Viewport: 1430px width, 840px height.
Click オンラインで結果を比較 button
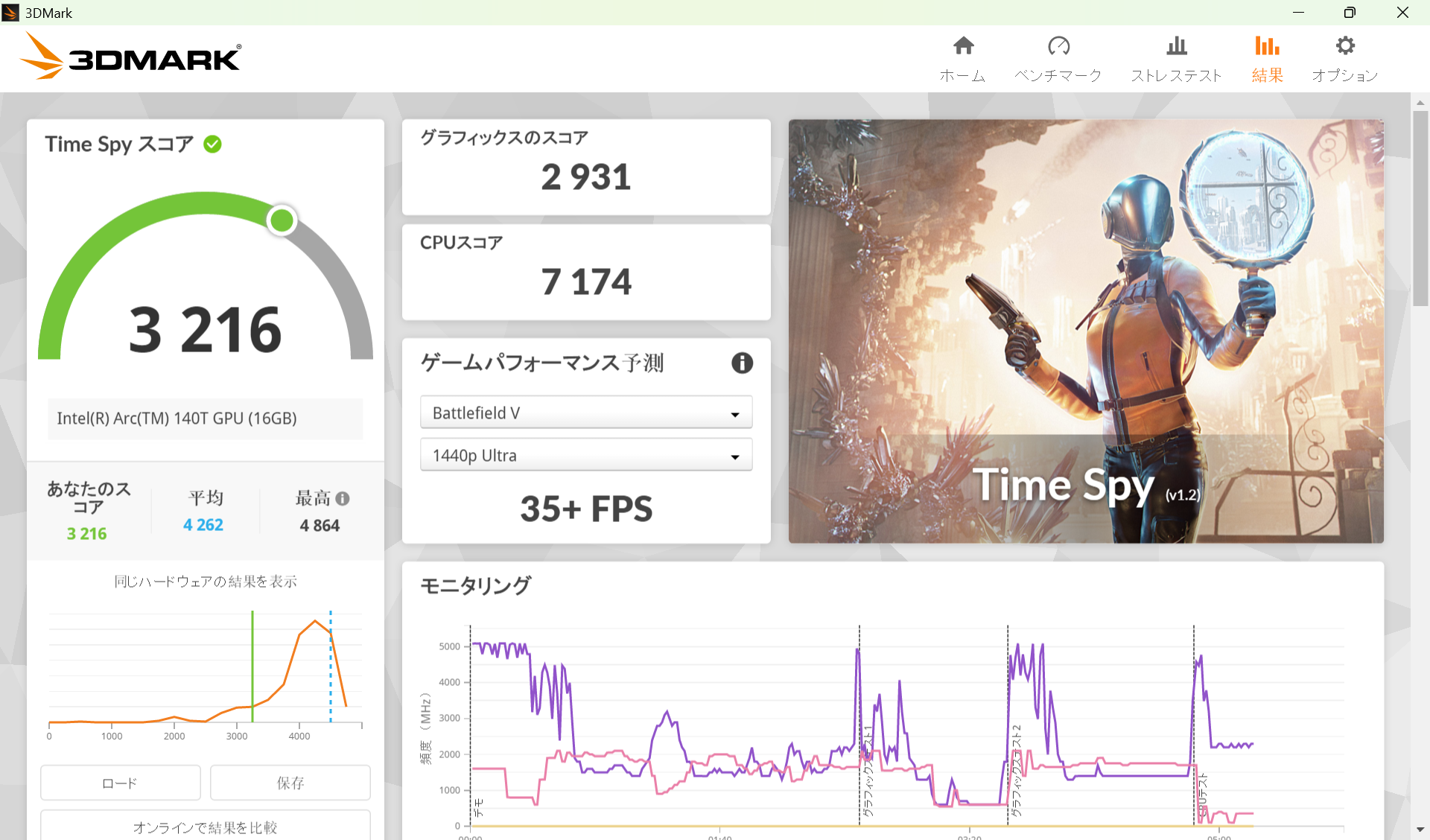click(x=205, y=827)
